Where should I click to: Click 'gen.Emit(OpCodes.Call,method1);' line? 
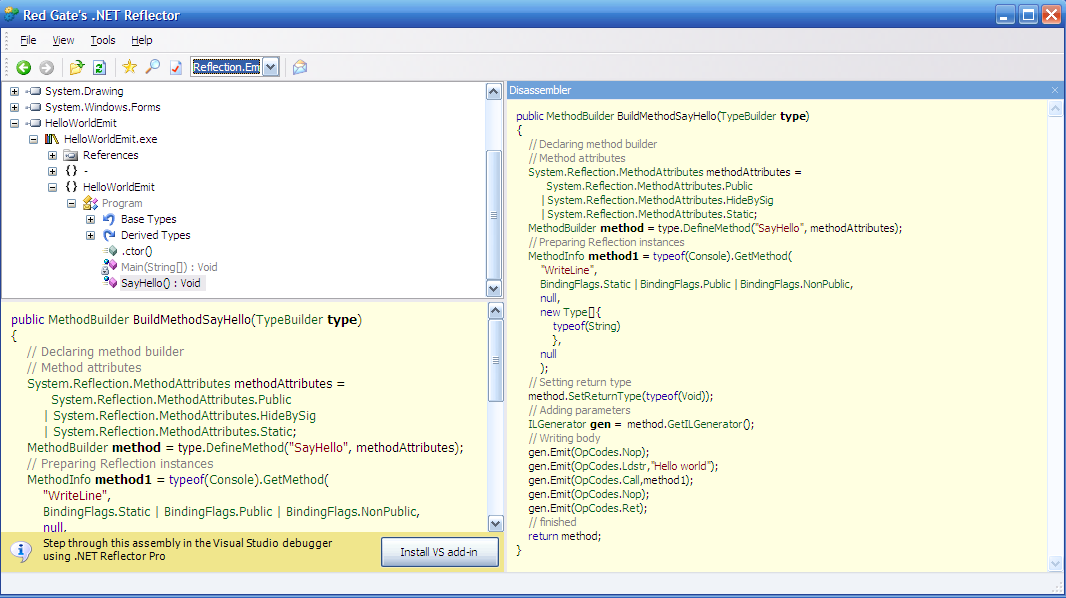[611, 480]
